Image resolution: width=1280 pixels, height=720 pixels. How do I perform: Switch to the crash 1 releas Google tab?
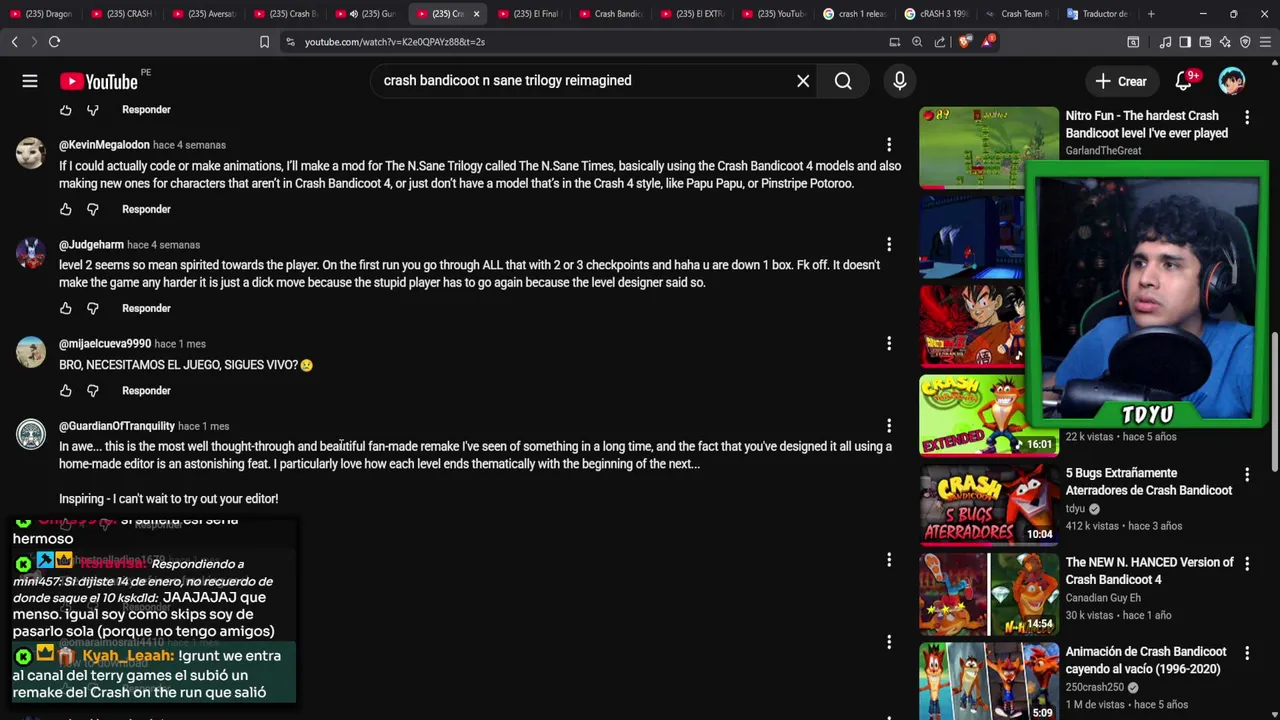click(854, 14)
